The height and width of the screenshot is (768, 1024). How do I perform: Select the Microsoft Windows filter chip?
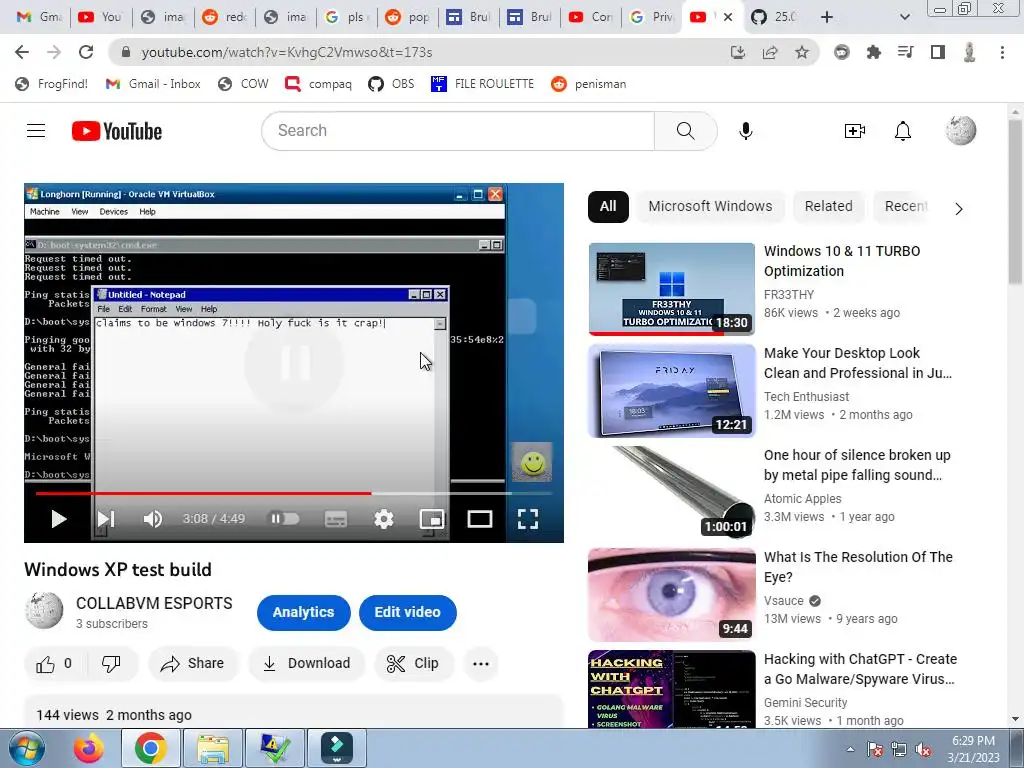[x=710, y=206]
